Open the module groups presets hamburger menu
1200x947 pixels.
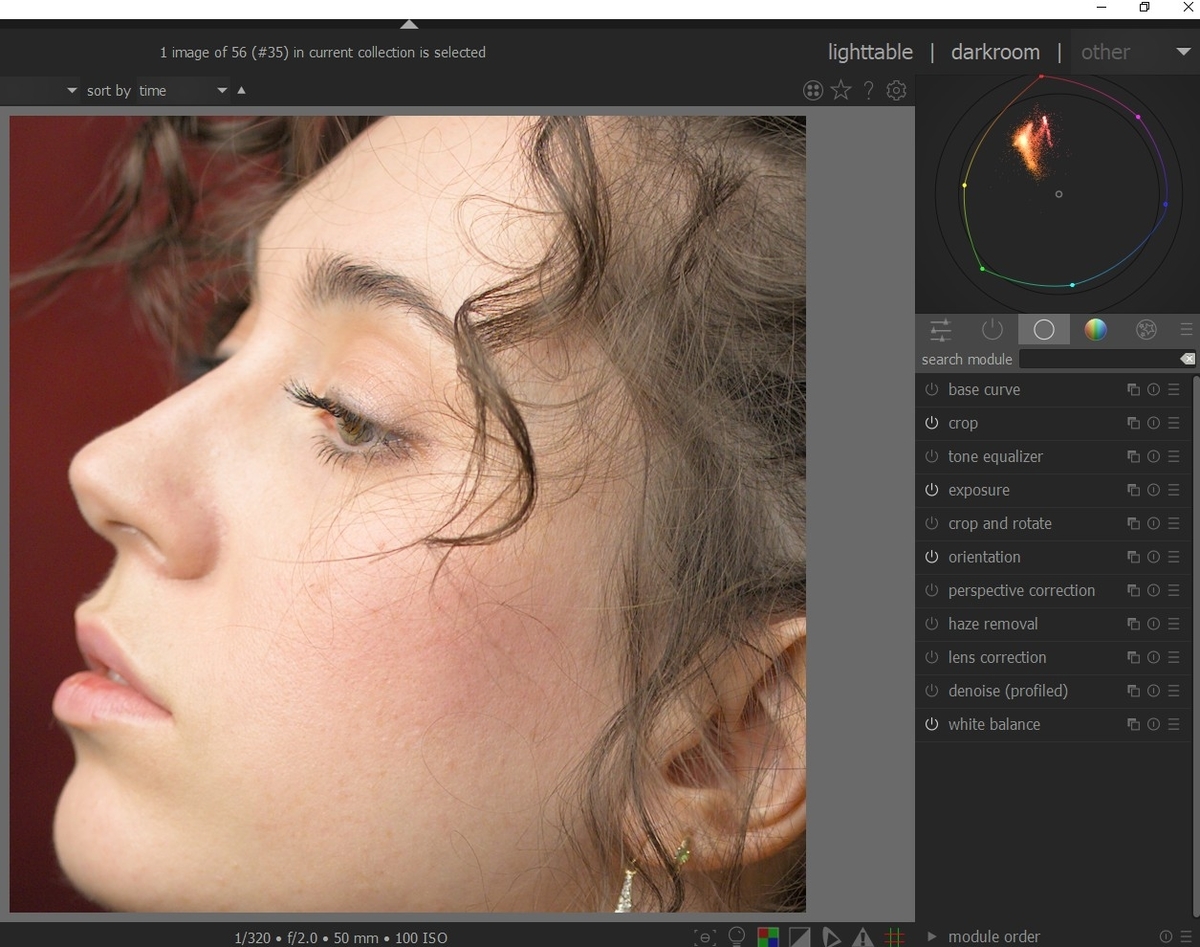[x=1186, y=330]
